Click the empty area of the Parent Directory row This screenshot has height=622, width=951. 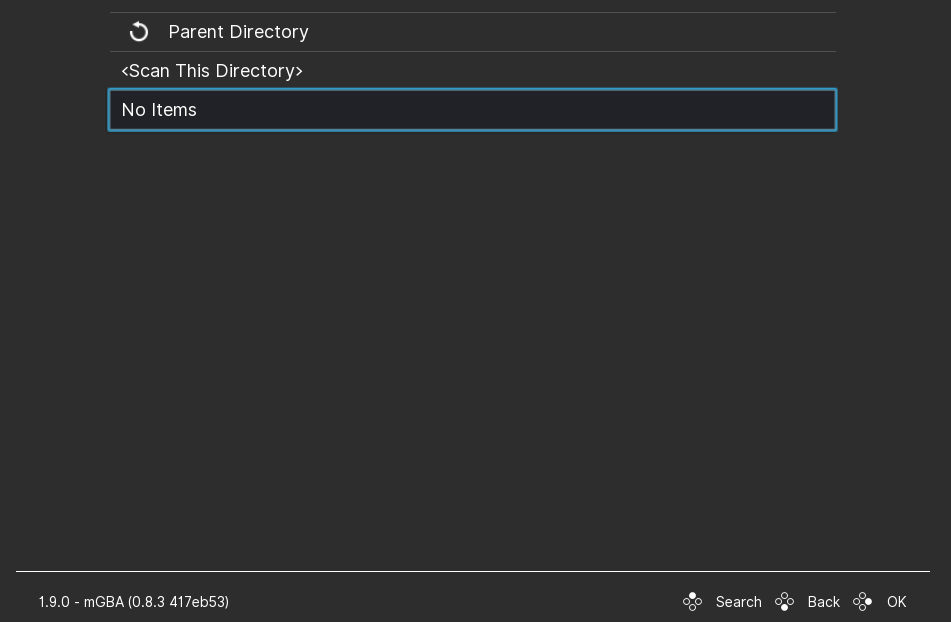[600, 32]
